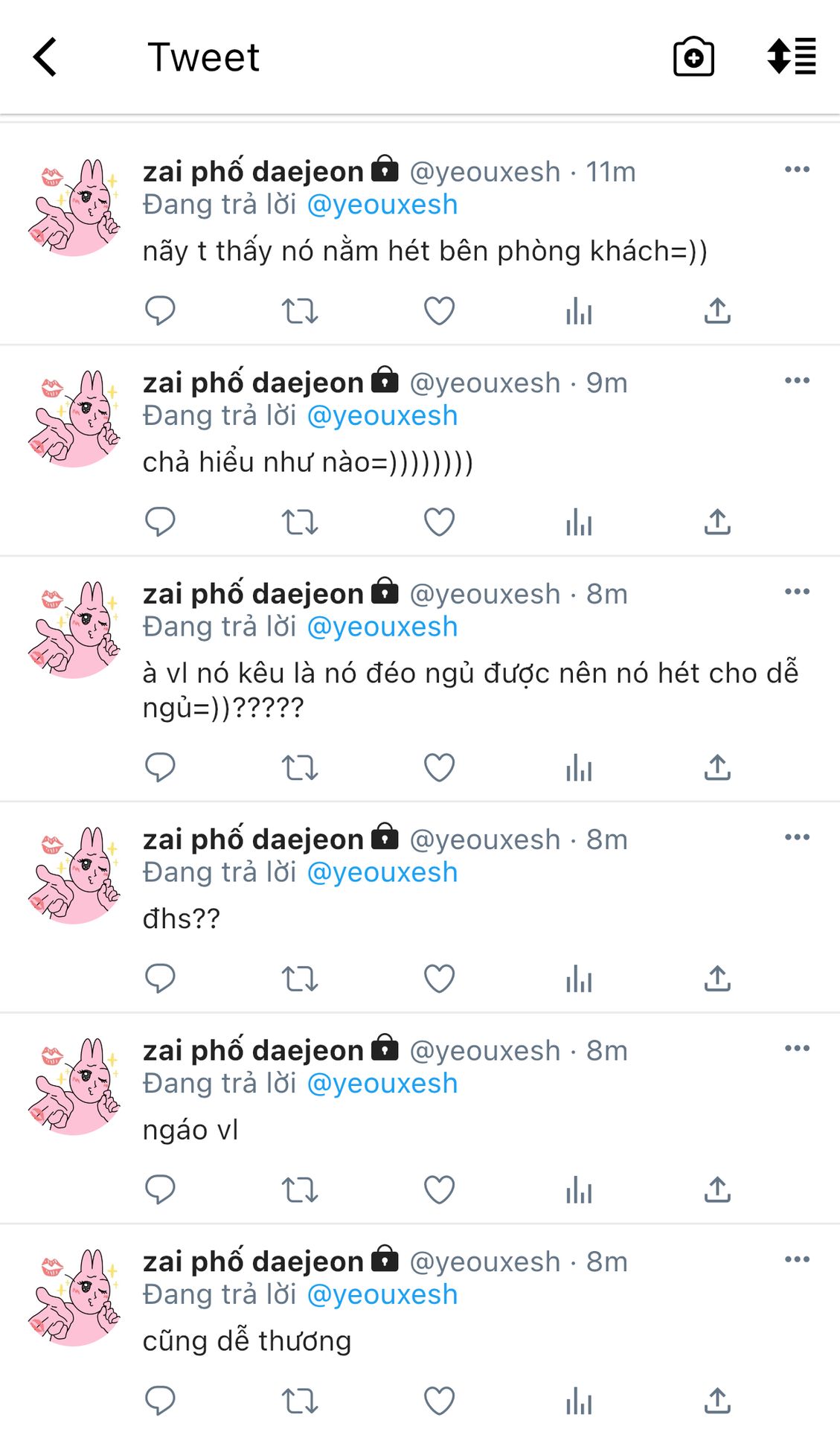This screenshot has height=1429, width=840.
Task: Like the 'đhs??' tweet
Action: pos(439,978)
